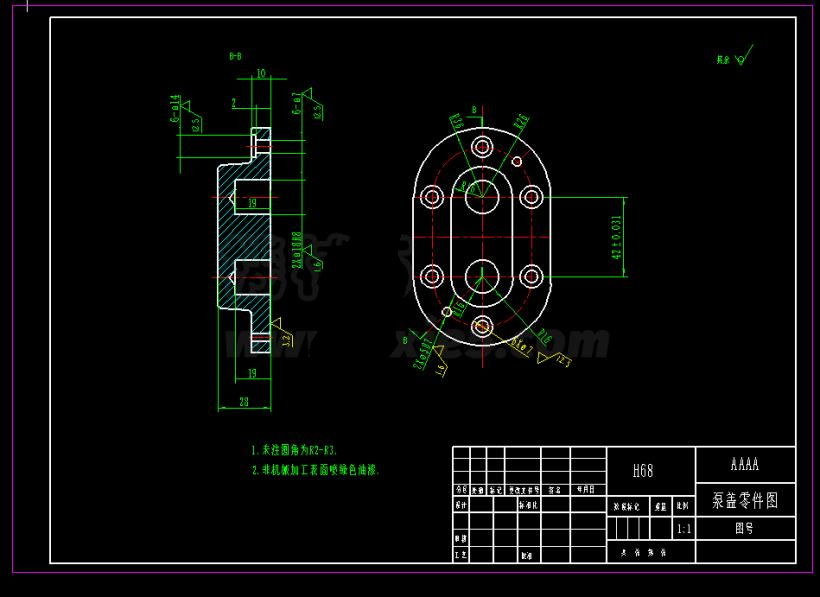Select note 1 about R2-R3 fillets
The image size is (820, 597).
(x=294, y=450)
